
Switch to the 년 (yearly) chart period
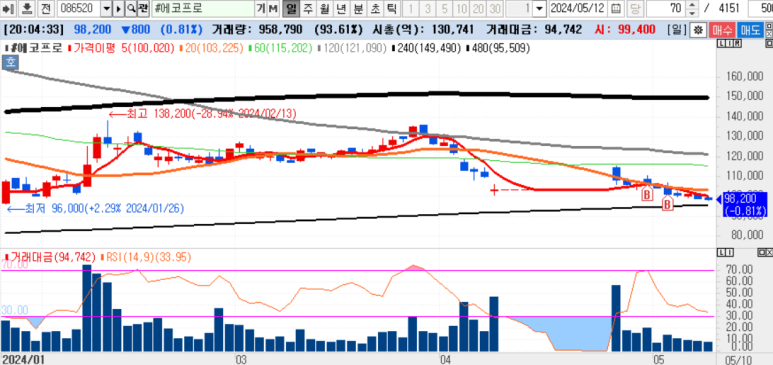[341, 8]
